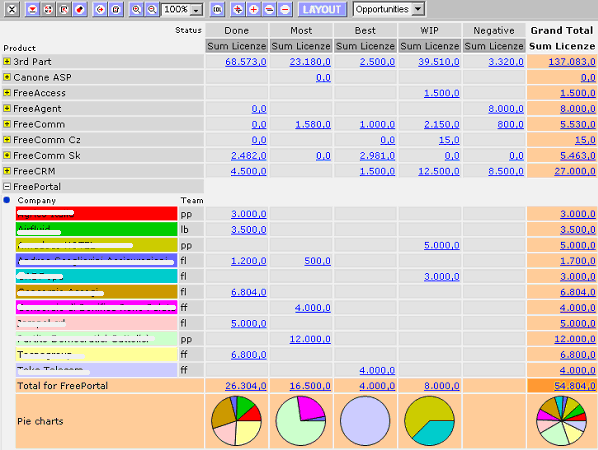Click the toolbar icon just left of zoom in

(x=116, y=9)
